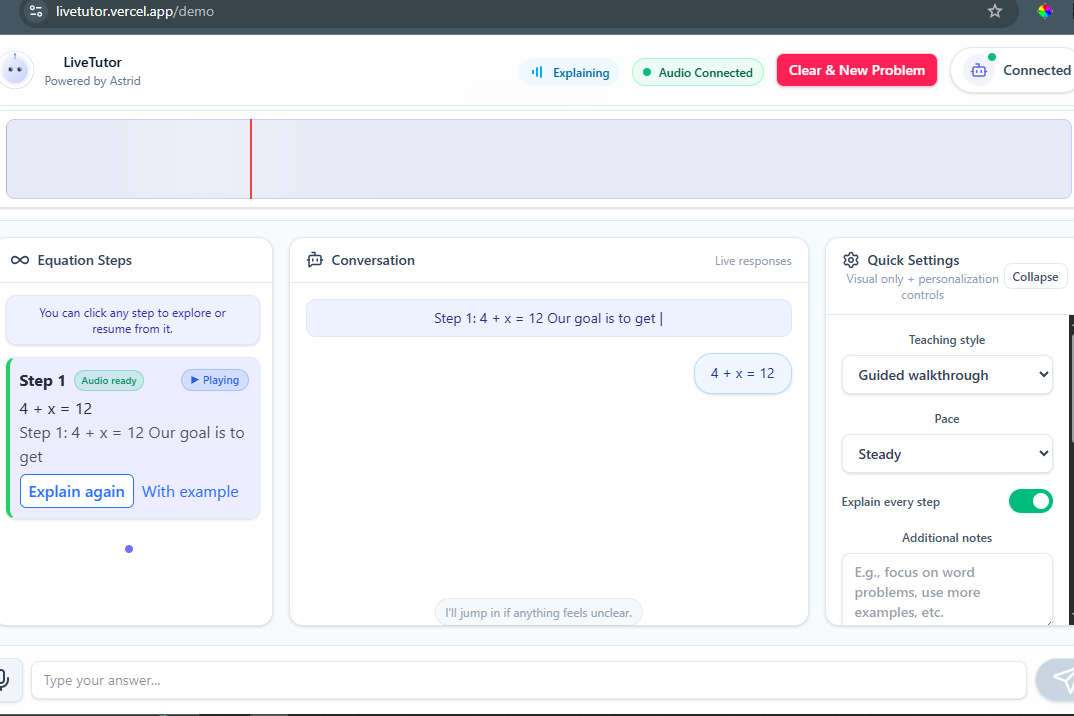
Task: Click the Clear & New Problem button
Action: coord(856,71)
